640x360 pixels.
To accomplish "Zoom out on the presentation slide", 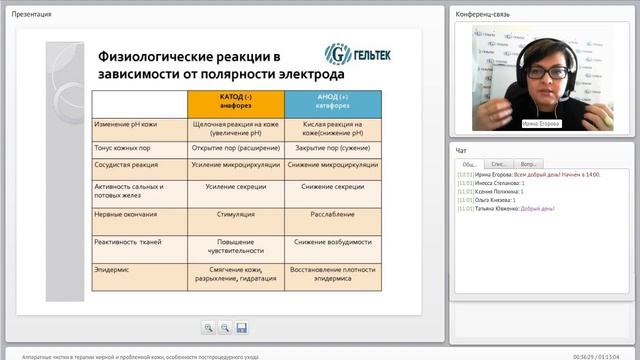I will coord(225,328).
